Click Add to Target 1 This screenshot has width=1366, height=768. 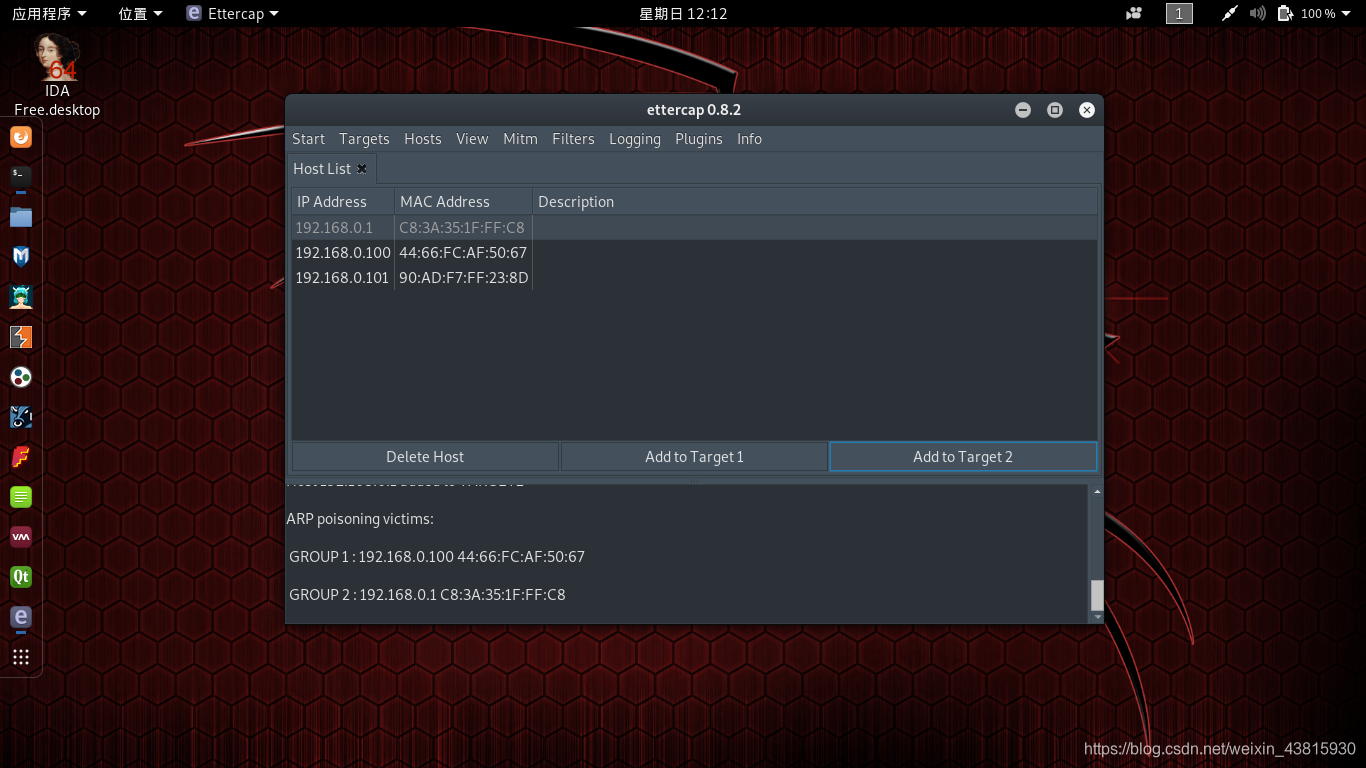pos(694,457)
